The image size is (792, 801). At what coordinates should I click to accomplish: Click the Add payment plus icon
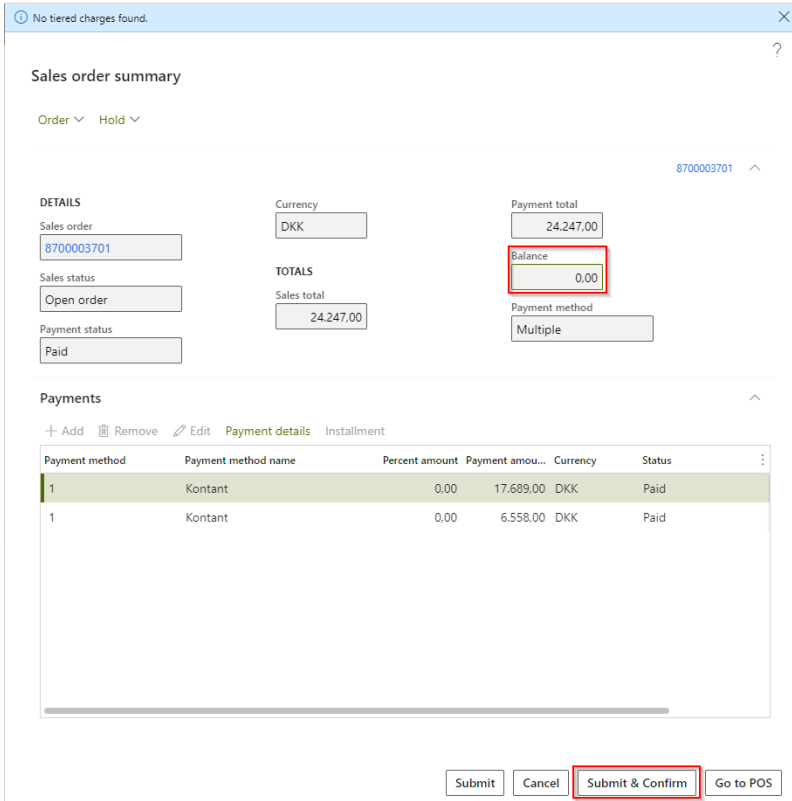point(51,431)
